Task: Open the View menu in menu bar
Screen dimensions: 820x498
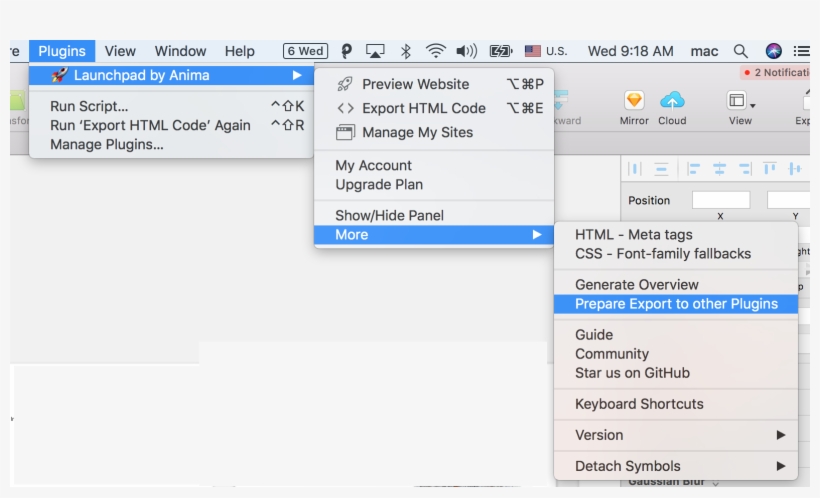Action: (x=120, y=51)
